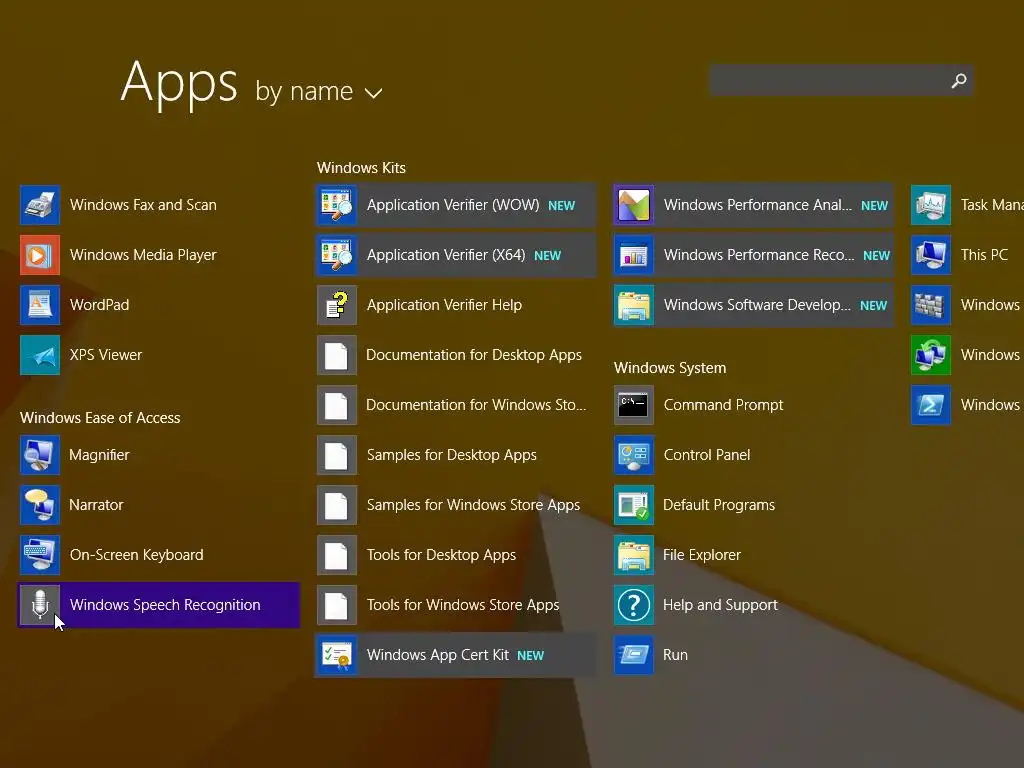The image size is (1024, 768).
Task: Open the Tools for Windows Store Apps icon
Action: point(337,605)
